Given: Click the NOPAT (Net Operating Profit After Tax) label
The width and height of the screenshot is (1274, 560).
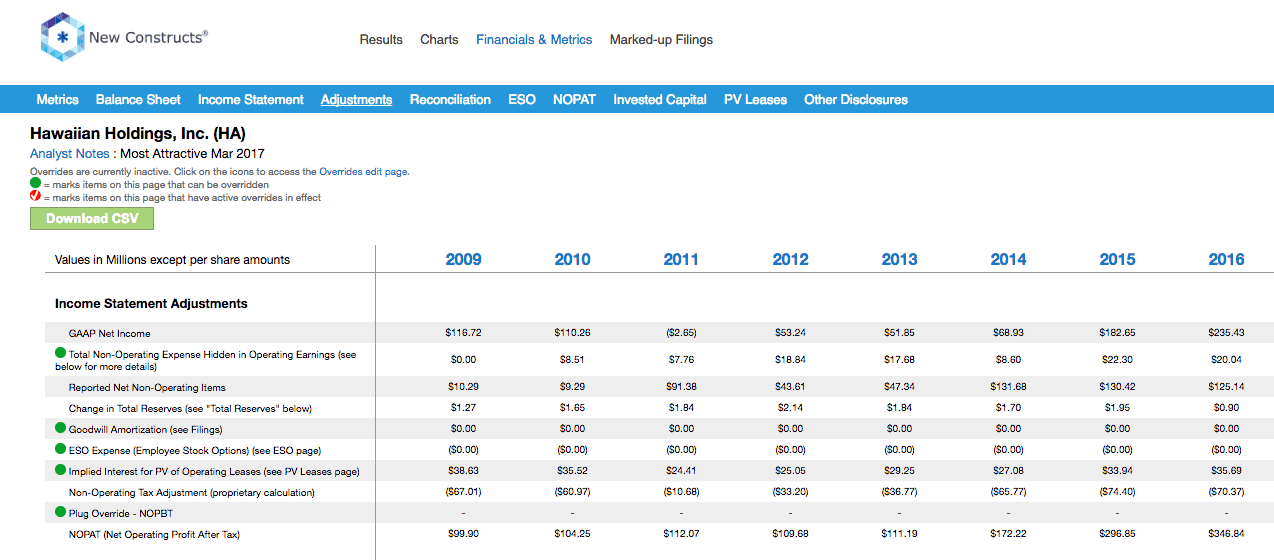Looking at the screenshot, I should point(154,534).
